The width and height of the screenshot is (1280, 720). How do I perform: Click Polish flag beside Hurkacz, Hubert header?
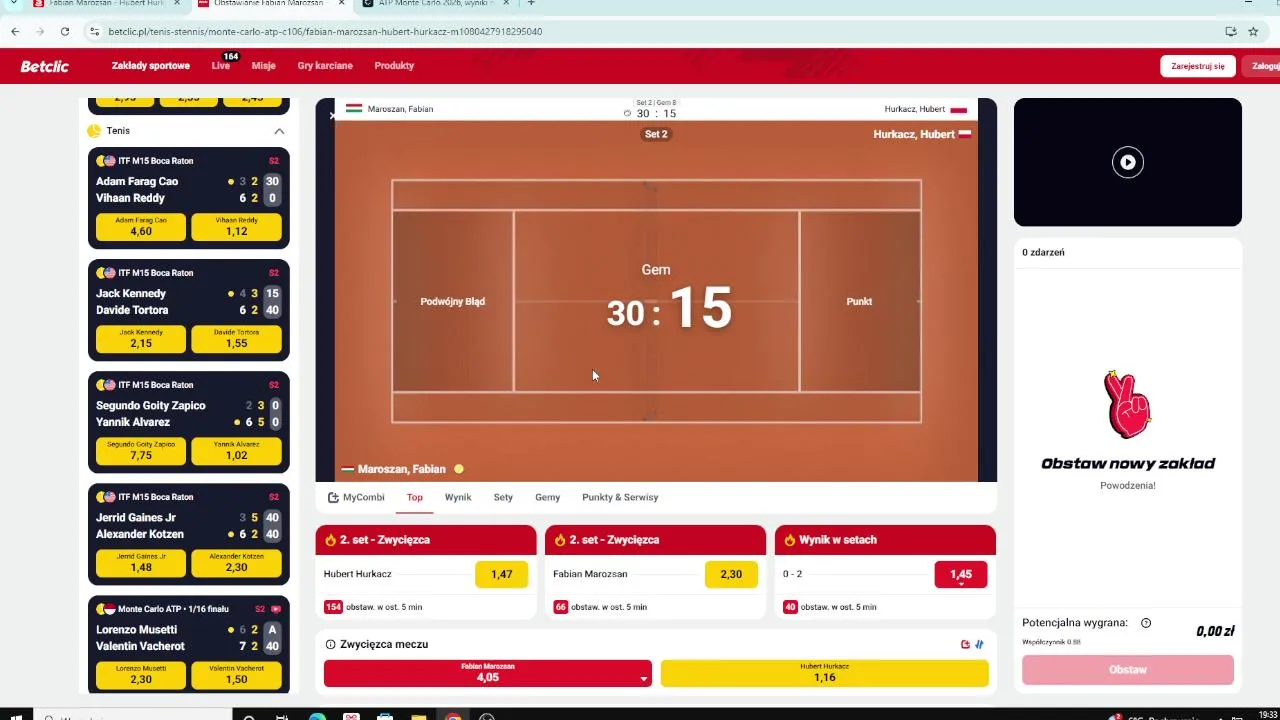coord(958,109)
